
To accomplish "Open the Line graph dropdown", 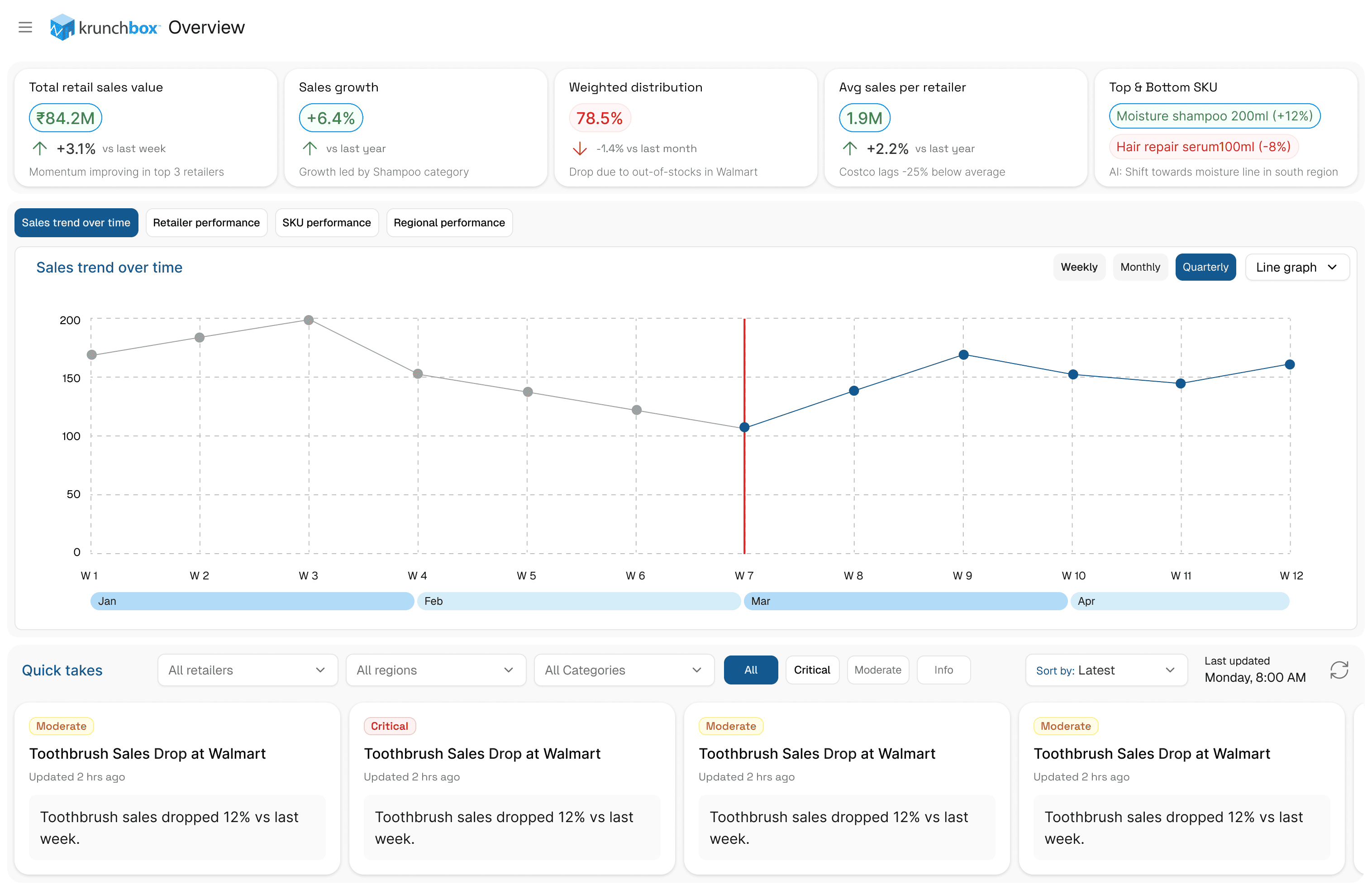I will 1296,267.
